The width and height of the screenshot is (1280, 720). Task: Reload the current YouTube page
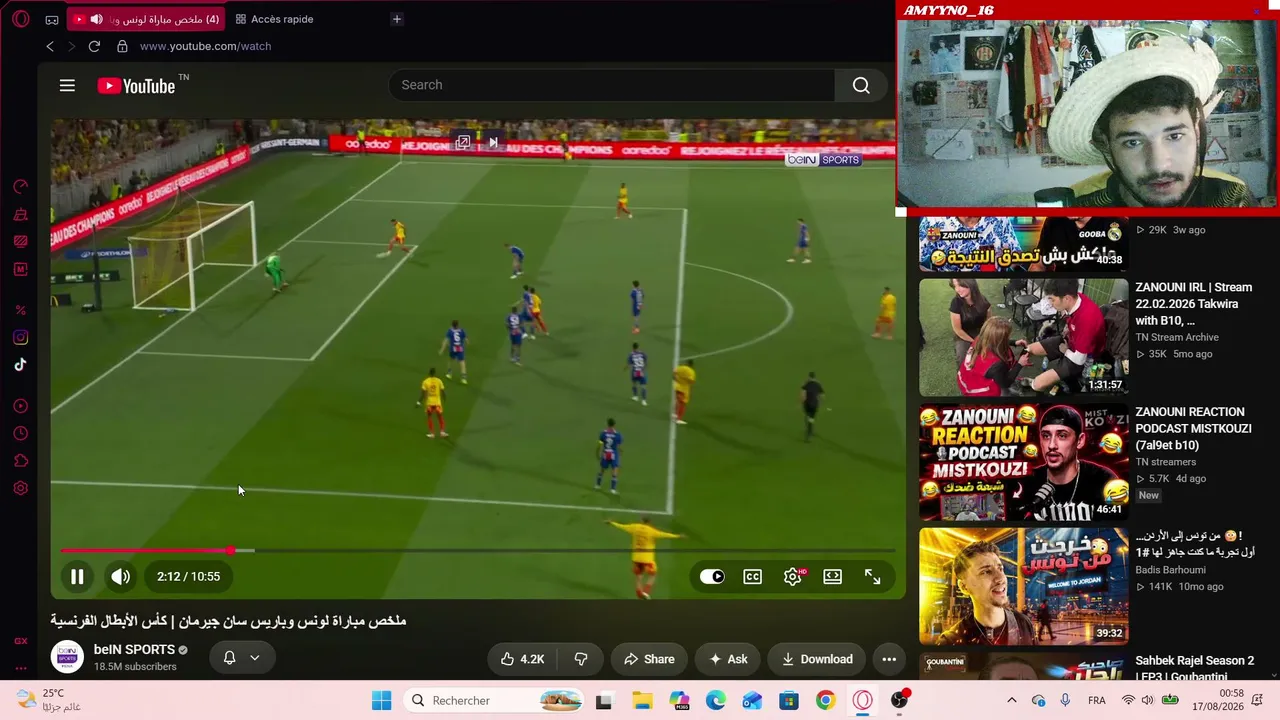pos(94,46)
